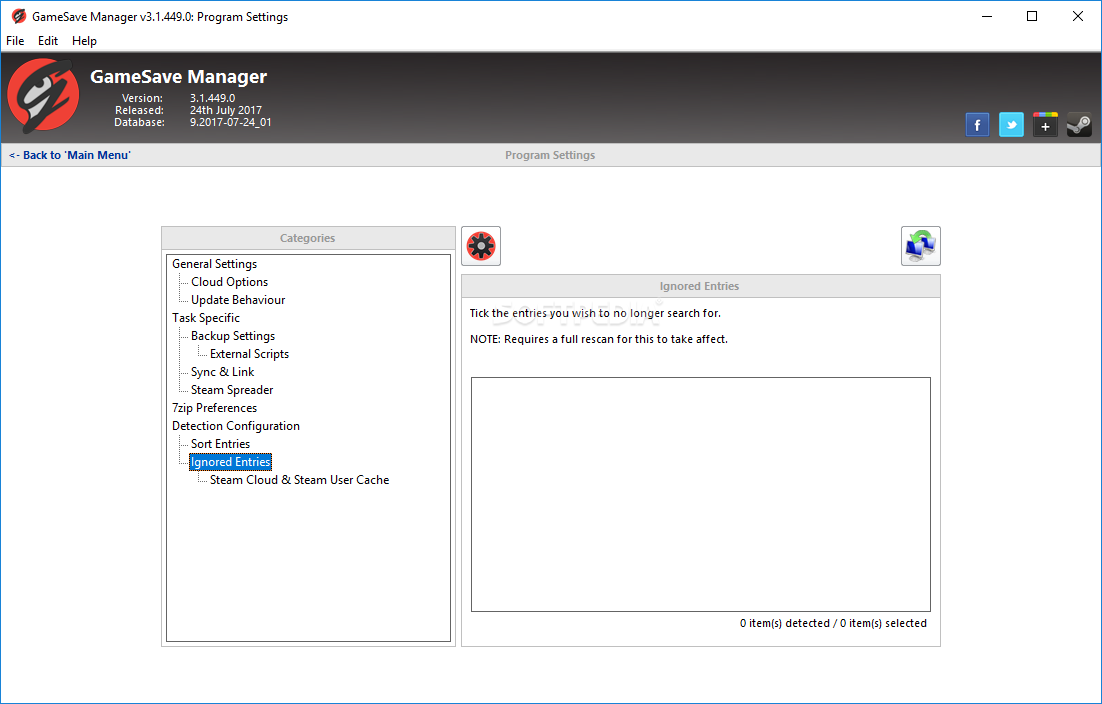Select the highlighted Ignored Entries item
The height and width of the screenshot is (704, 1102).
point(231,462)
